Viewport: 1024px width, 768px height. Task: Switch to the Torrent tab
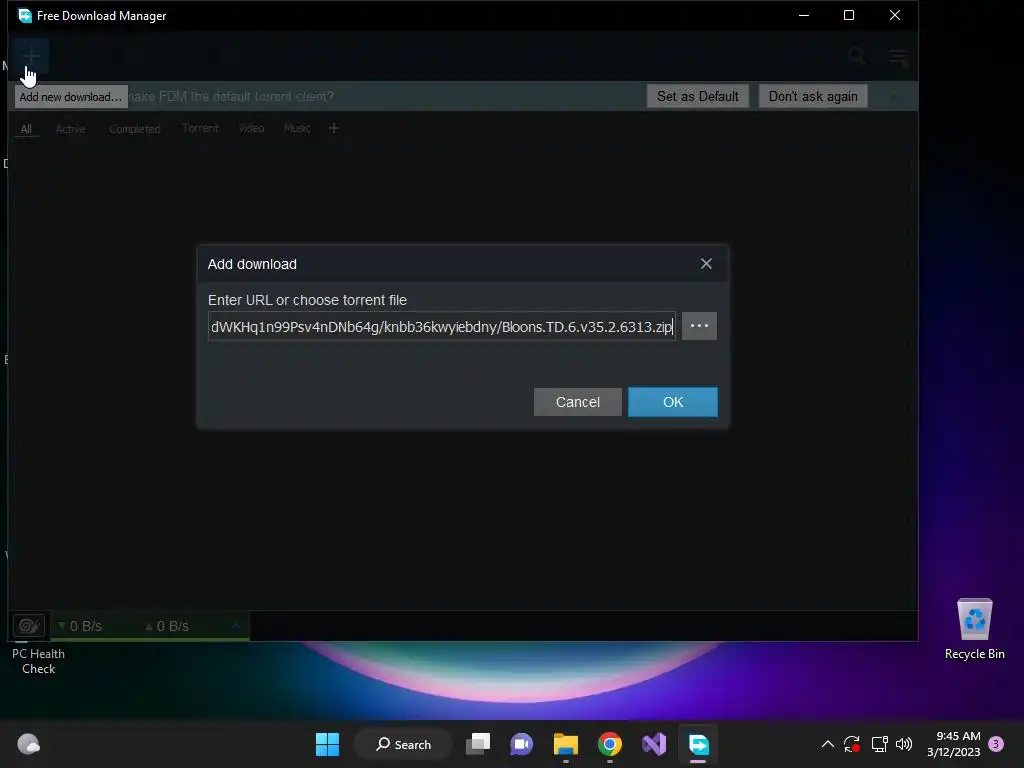point(200,128)
